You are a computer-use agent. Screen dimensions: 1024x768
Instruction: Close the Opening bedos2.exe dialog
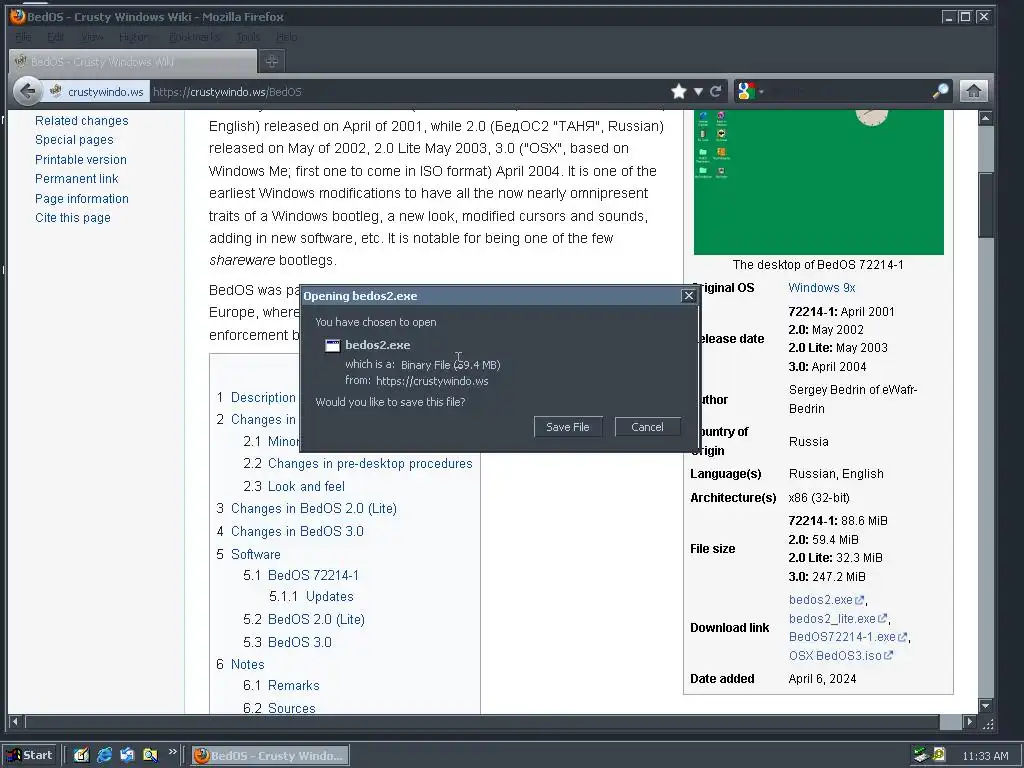[688, 296]
